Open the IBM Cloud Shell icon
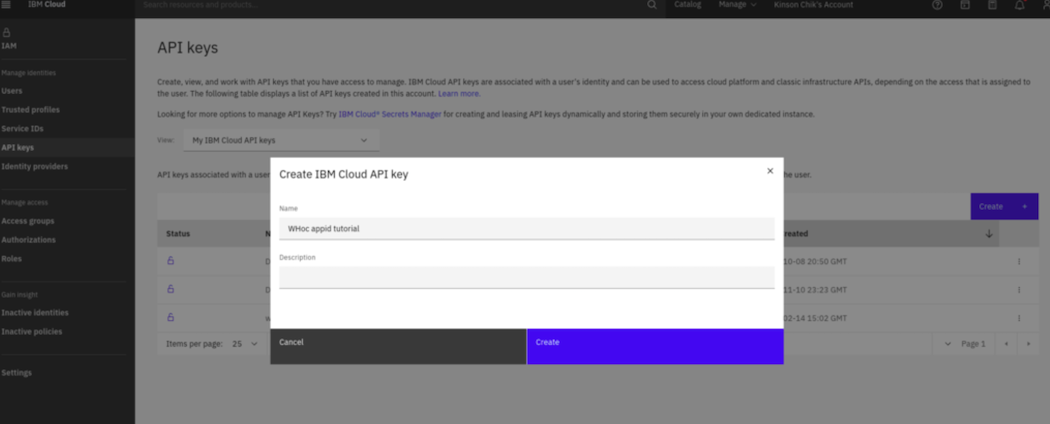Image resolution: width=1050 pixels, height=424 pixels. 965,5
